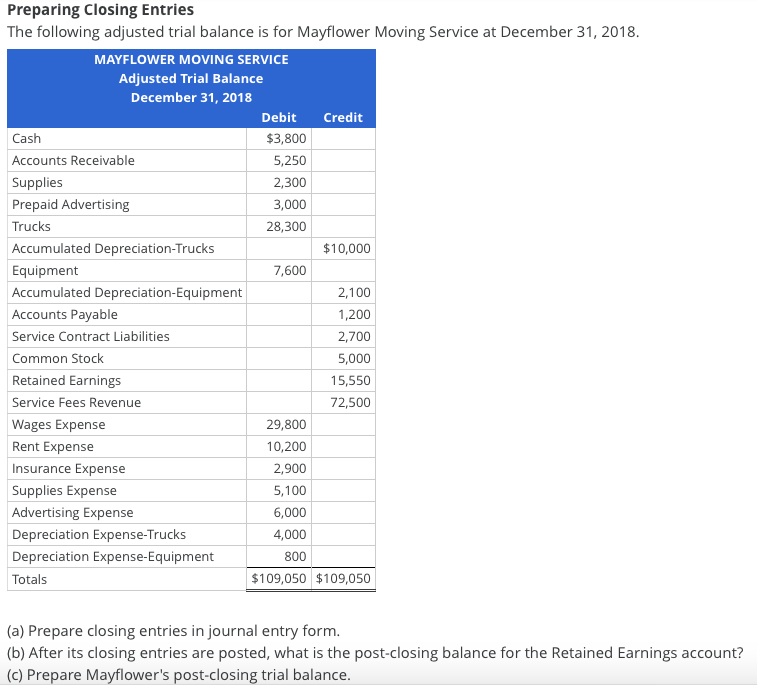Screen dimensions: 757x685
Task: Click question (a) about closing entries
Action: point(173,631)
